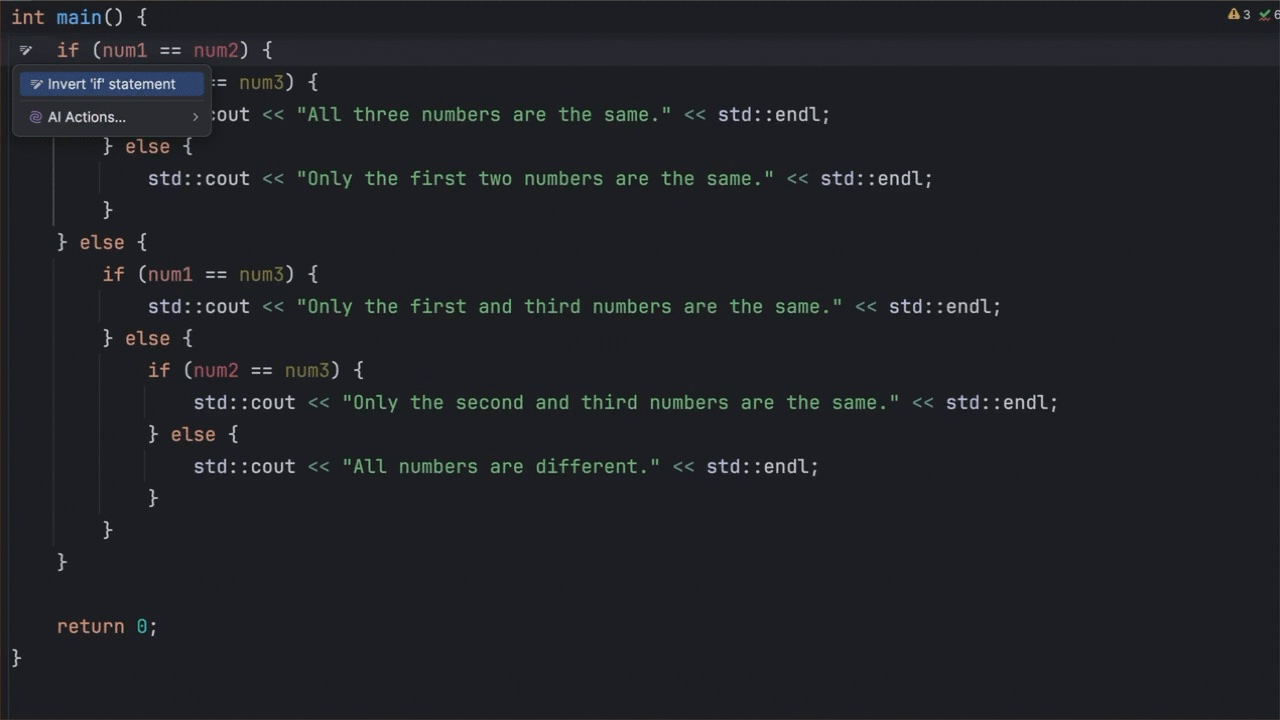This screenshot has height=720, width=1280.
Task: Click "std::cout" on the "Only the first two numbers" line
Action: pyautogui.click(x=199, y=178)
